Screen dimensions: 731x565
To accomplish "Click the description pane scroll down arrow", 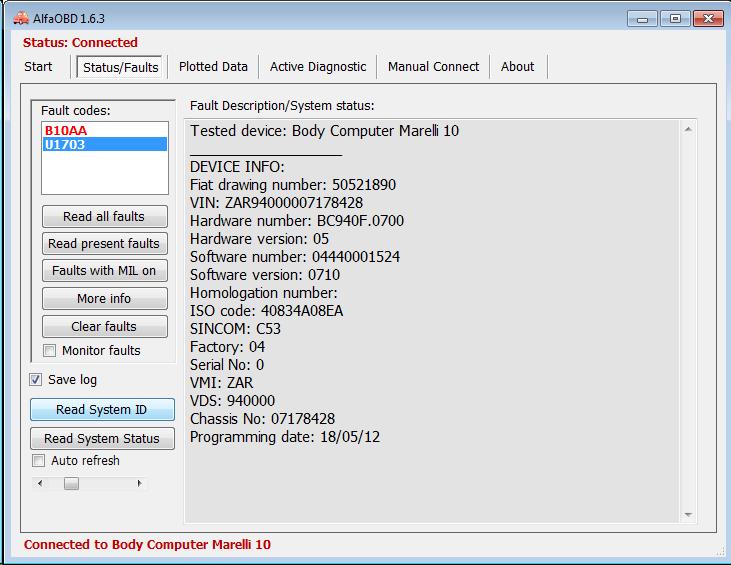I will tap(688, 515).
